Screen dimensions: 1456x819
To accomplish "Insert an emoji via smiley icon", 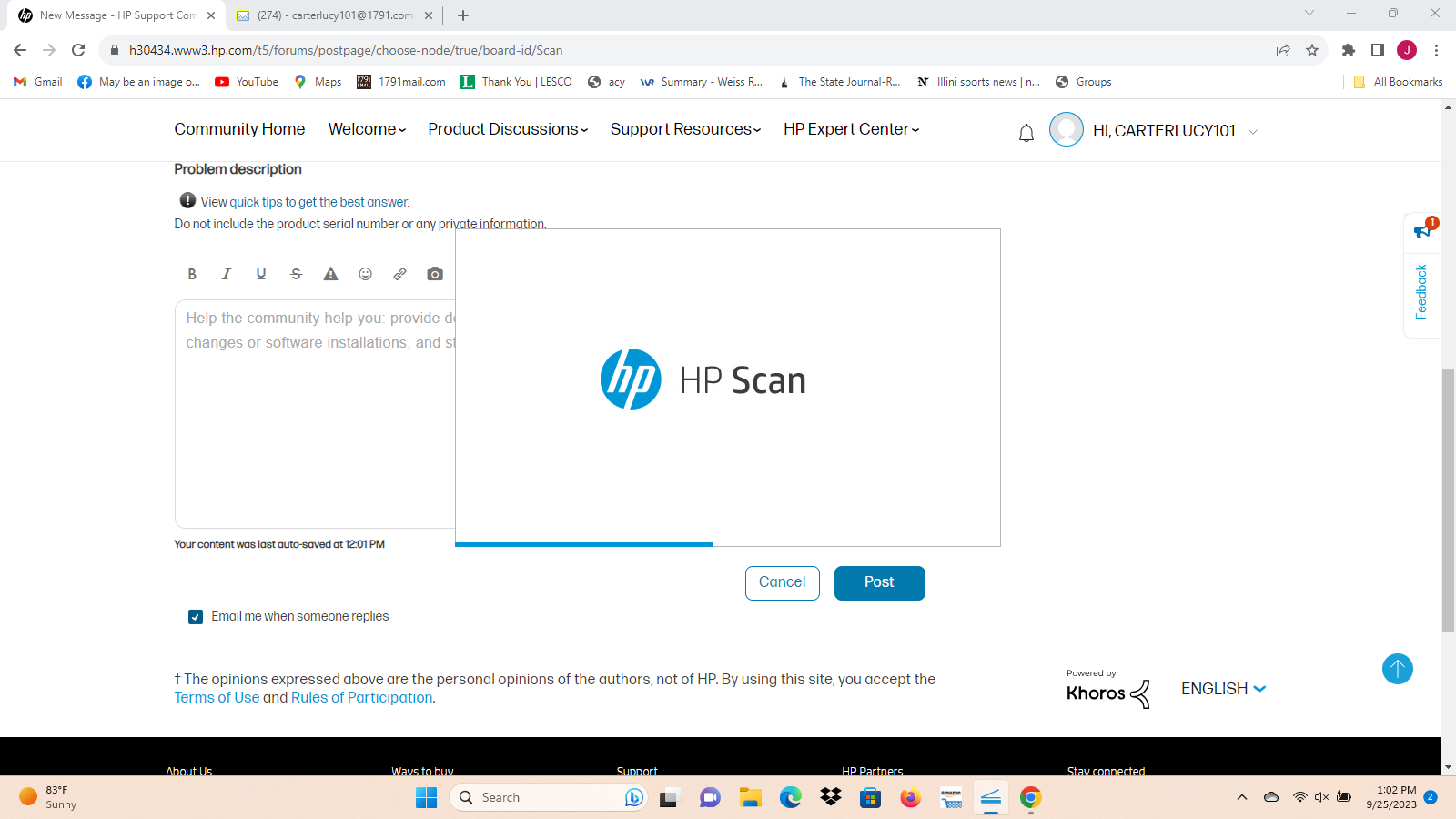I will click(x=365, y=274).
